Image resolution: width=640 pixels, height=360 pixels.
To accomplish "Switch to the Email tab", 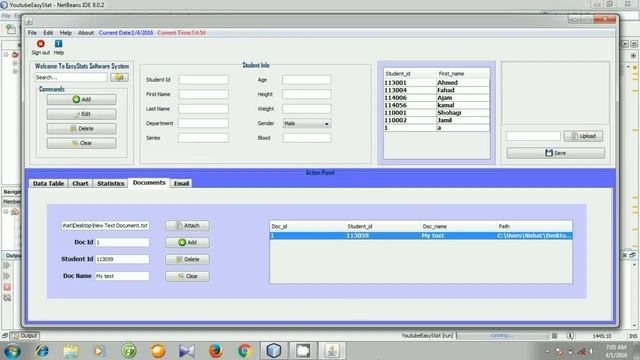I will coord(182,184).
